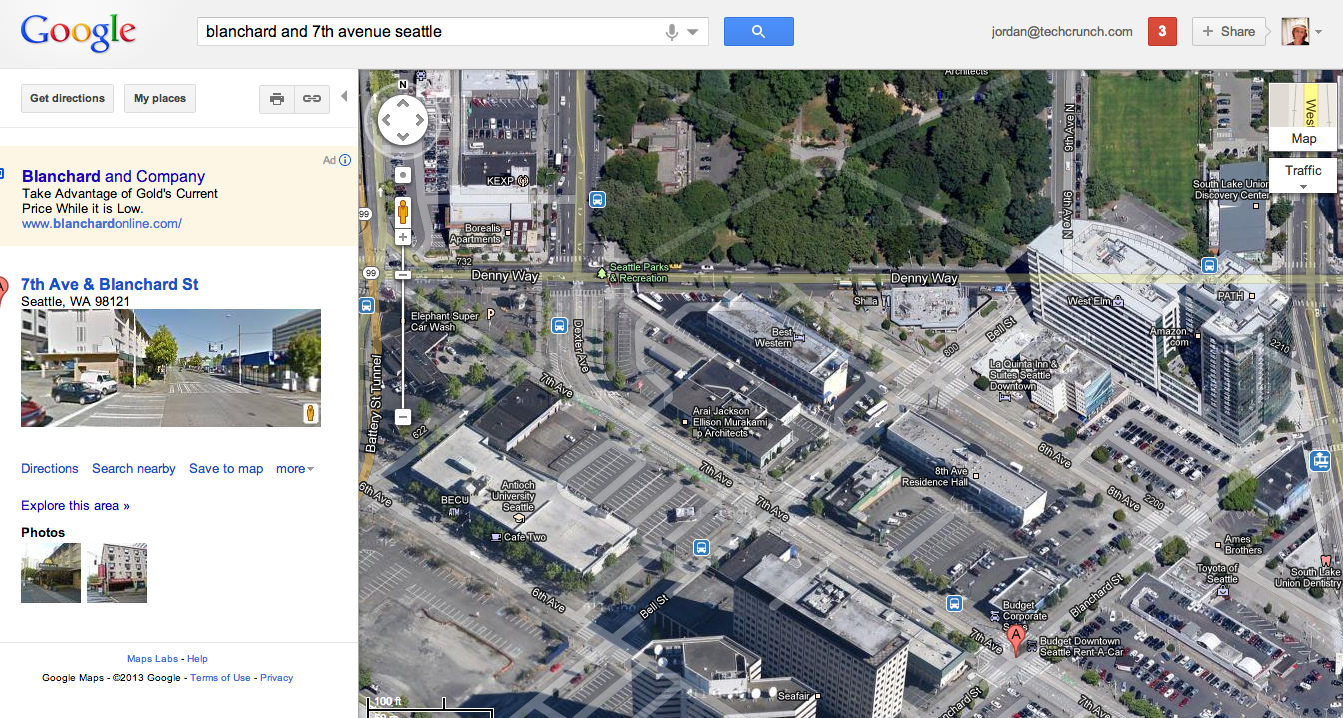Click the Get directions button

click(x=67, y=98)
